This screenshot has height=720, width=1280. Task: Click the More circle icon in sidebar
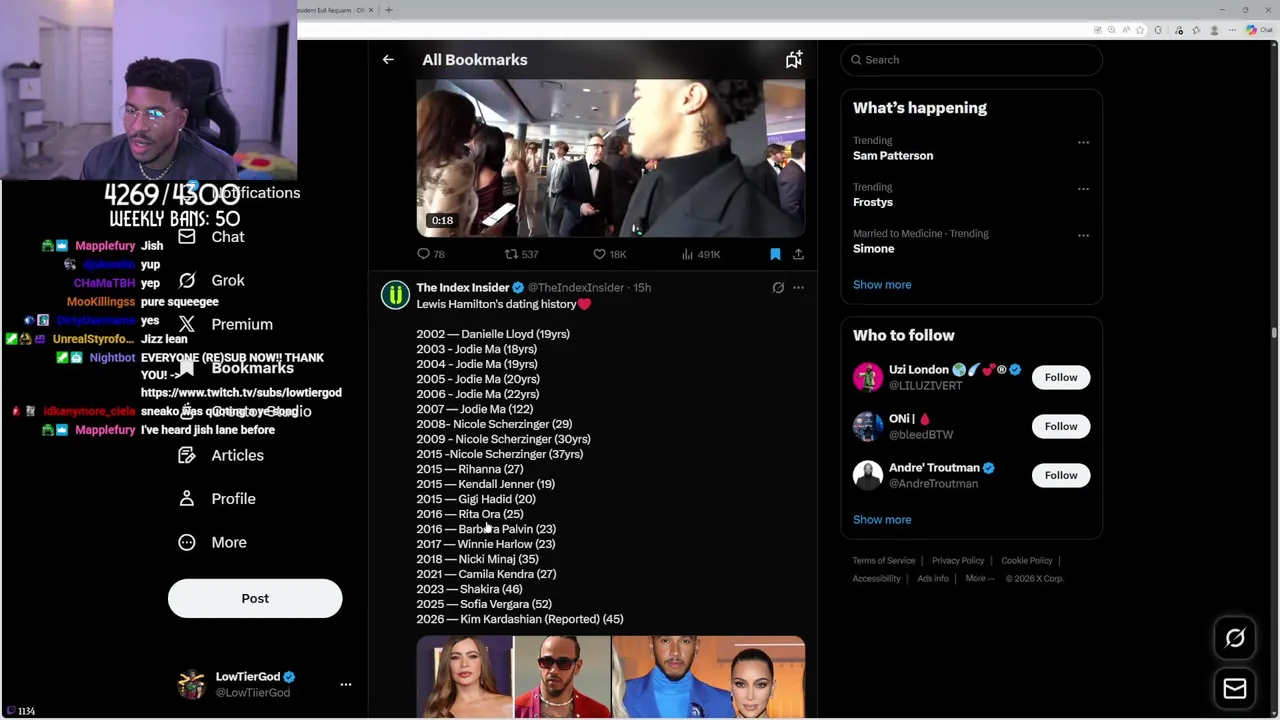(x=186, y=542)
